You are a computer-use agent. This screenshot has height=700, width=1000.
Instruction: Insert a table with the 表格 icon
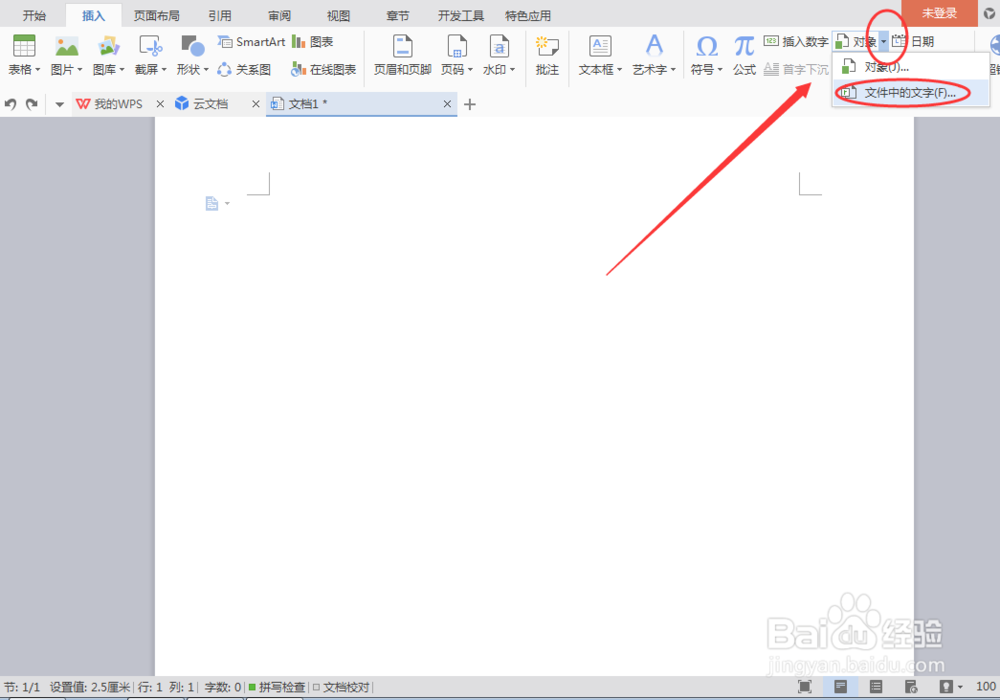point(24,47)
